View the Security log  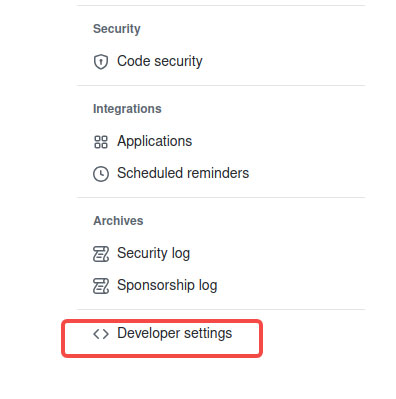pos(153,253)
